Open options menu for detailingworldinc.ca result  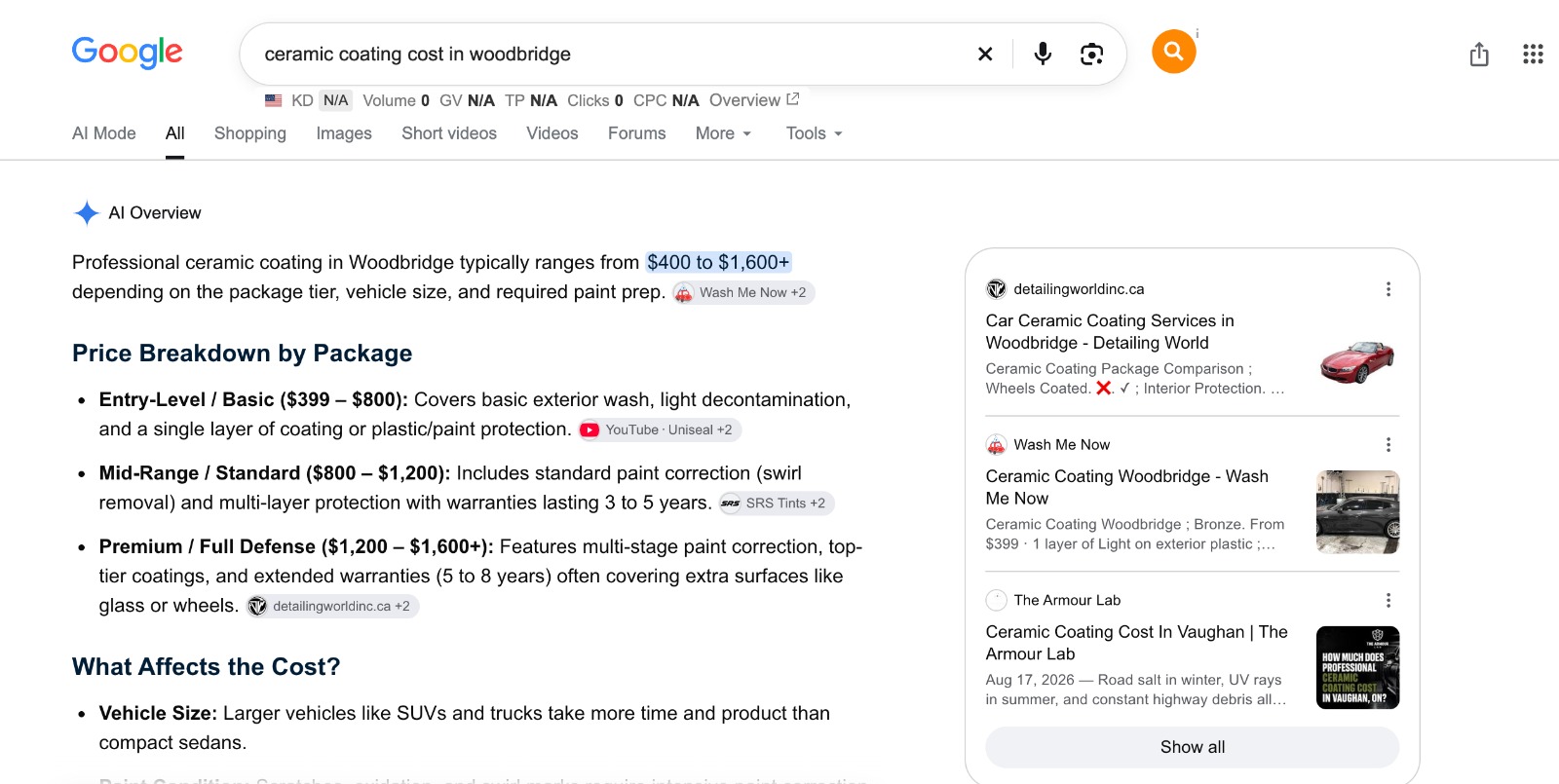click(x=1388, y=289)
